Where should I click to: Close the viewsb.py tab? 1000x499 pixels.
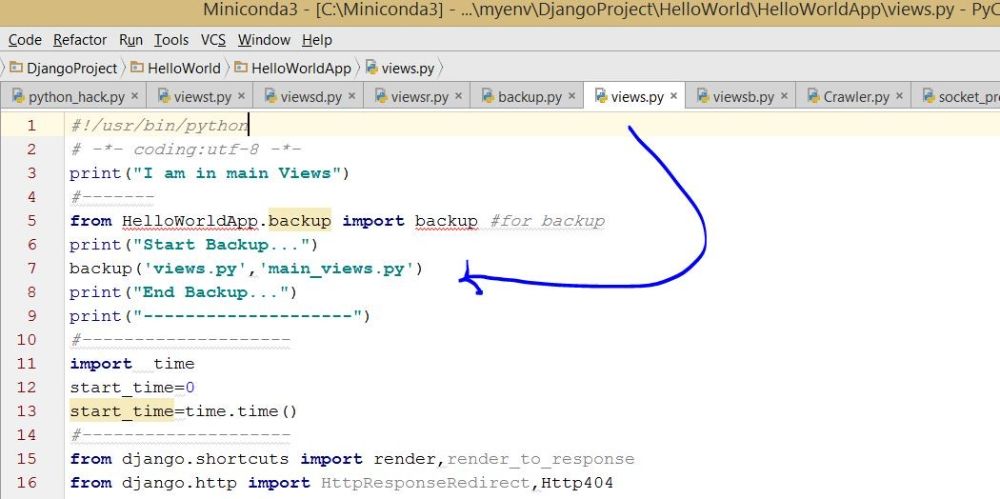(x=784, y=96)
